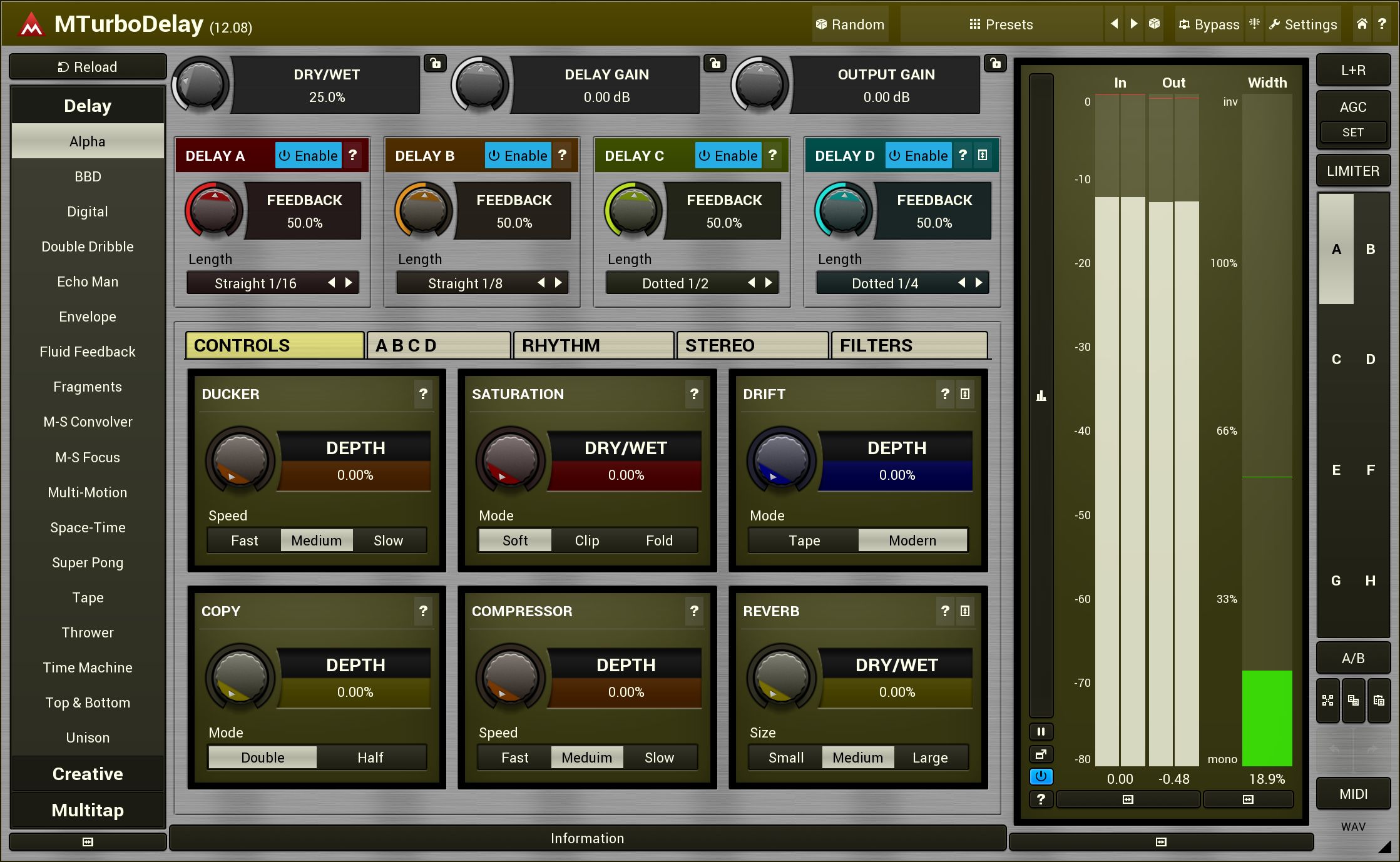Open DELAY A length selector Straight 1/16
The width and height of the screenshot is (1400, 862).
pos(255,283)
